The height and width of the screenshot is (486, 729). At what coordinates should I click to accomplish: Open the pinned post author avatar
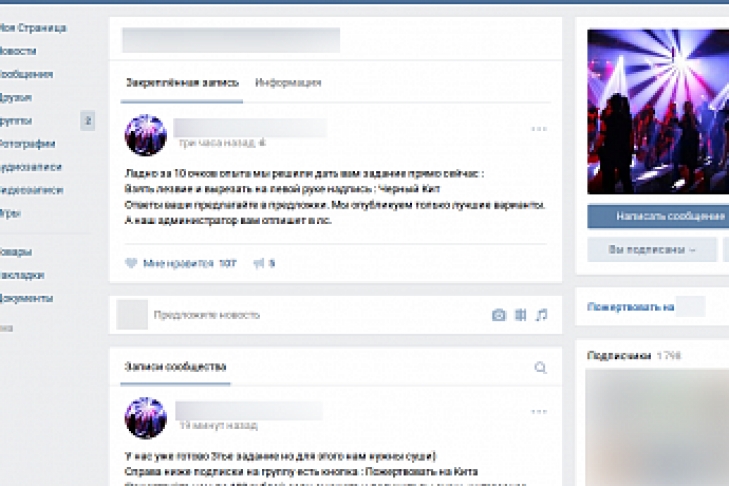coord(145,135)
